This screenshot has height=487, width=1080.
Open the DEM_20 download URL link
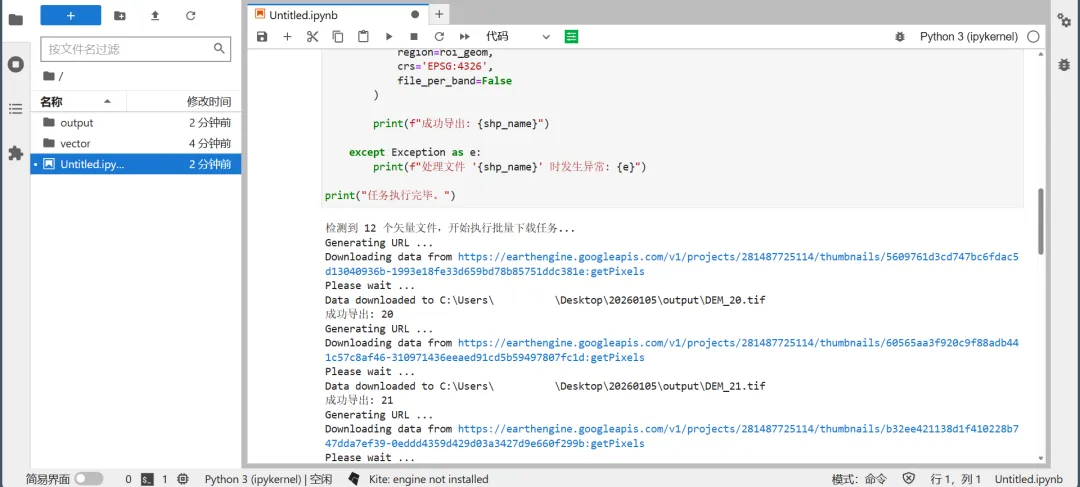(738, 264)
